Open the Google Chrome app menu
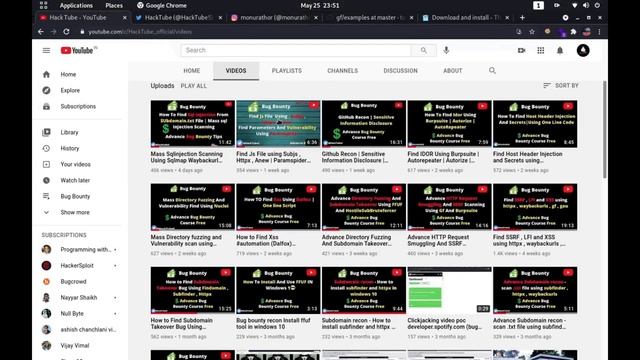The width and height of the screenshot is (640, 360). click(x=162, y=5)
